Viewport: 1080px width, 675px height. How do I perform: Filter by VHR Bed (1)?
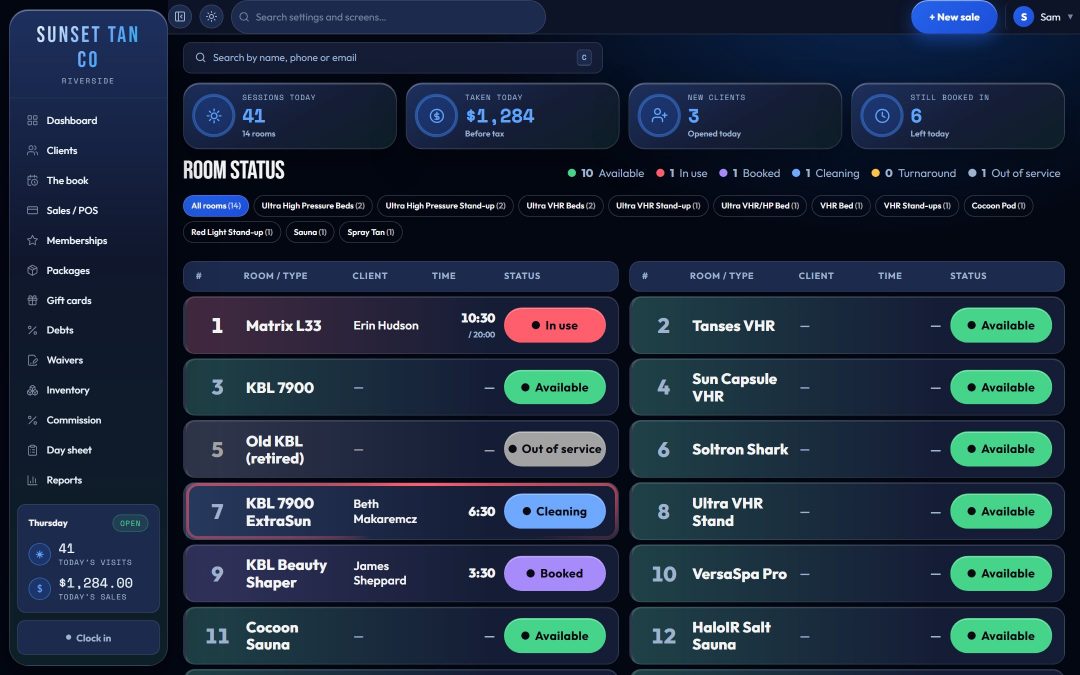coord(841,205)
